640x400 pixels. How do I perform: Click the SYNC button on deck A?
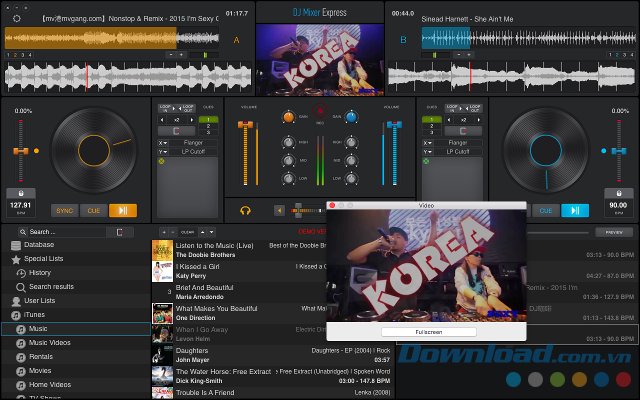[x=65, y=210]
